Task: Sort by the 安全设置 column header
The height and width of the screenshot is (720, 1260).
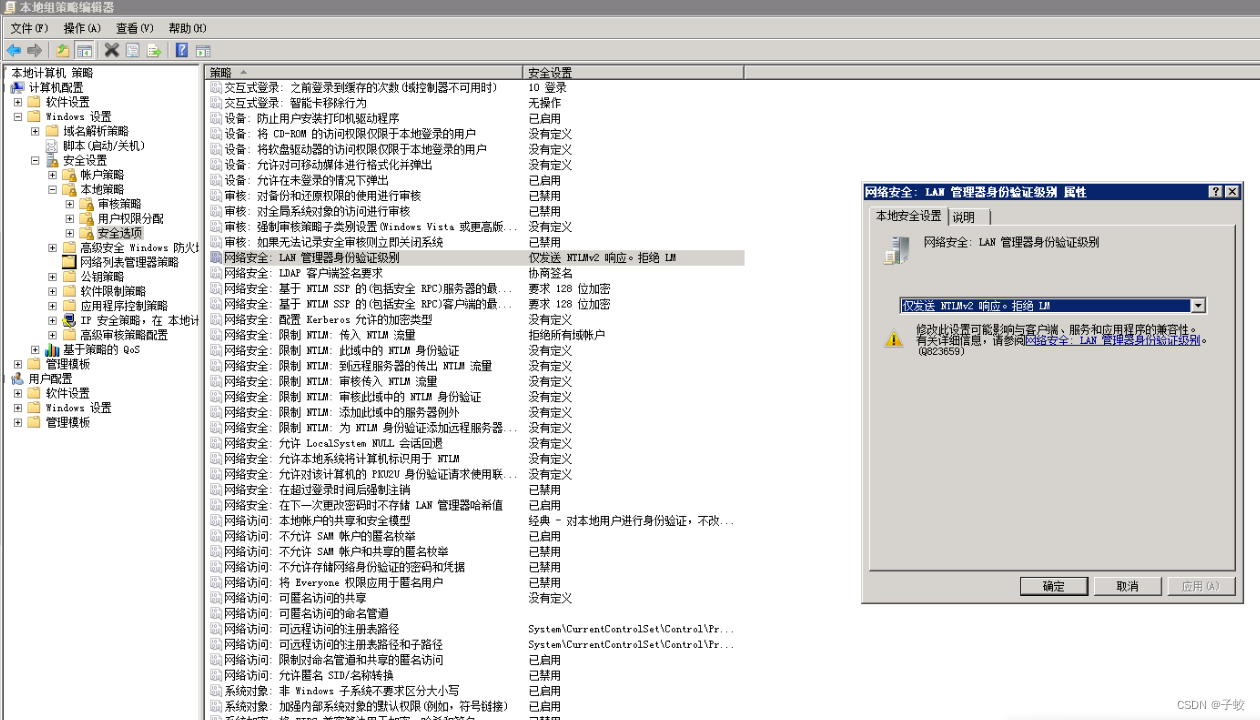Action: click(x=633, y=72)
